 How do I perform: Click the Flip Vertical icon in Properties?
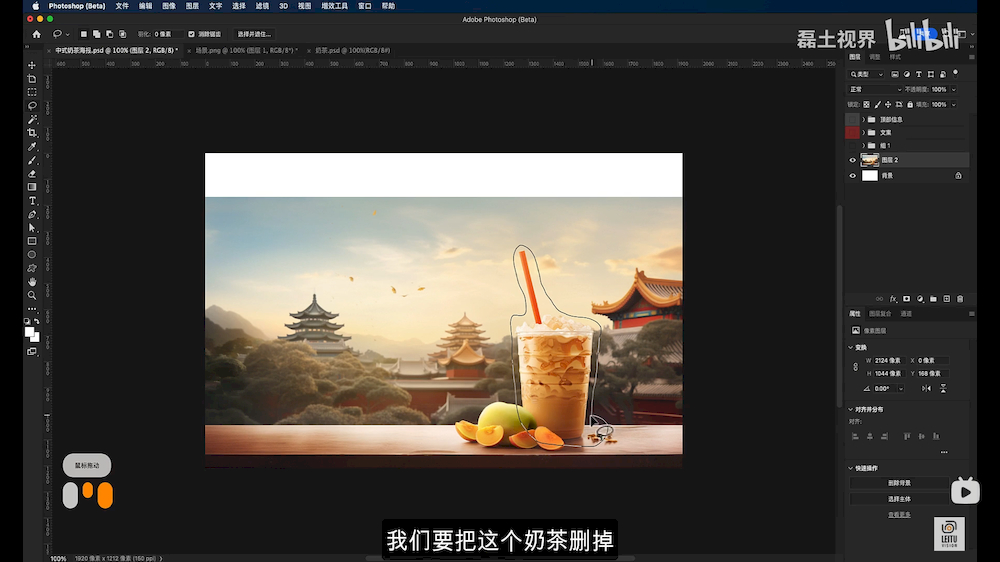click(x=943, y=388)
